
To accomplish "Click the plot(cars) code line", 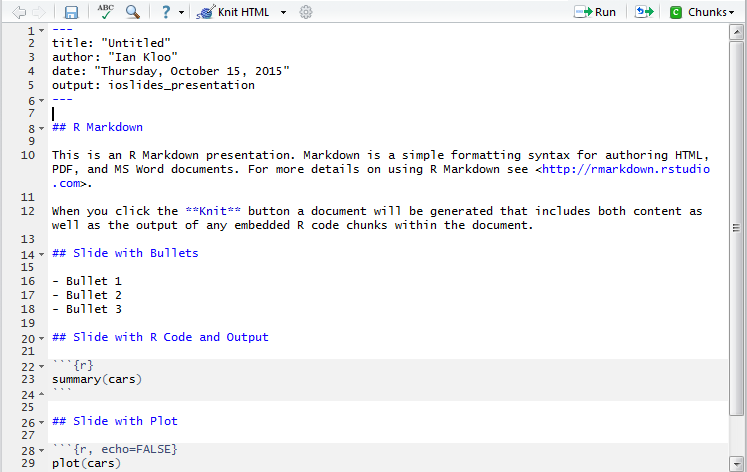I will 86,463.
